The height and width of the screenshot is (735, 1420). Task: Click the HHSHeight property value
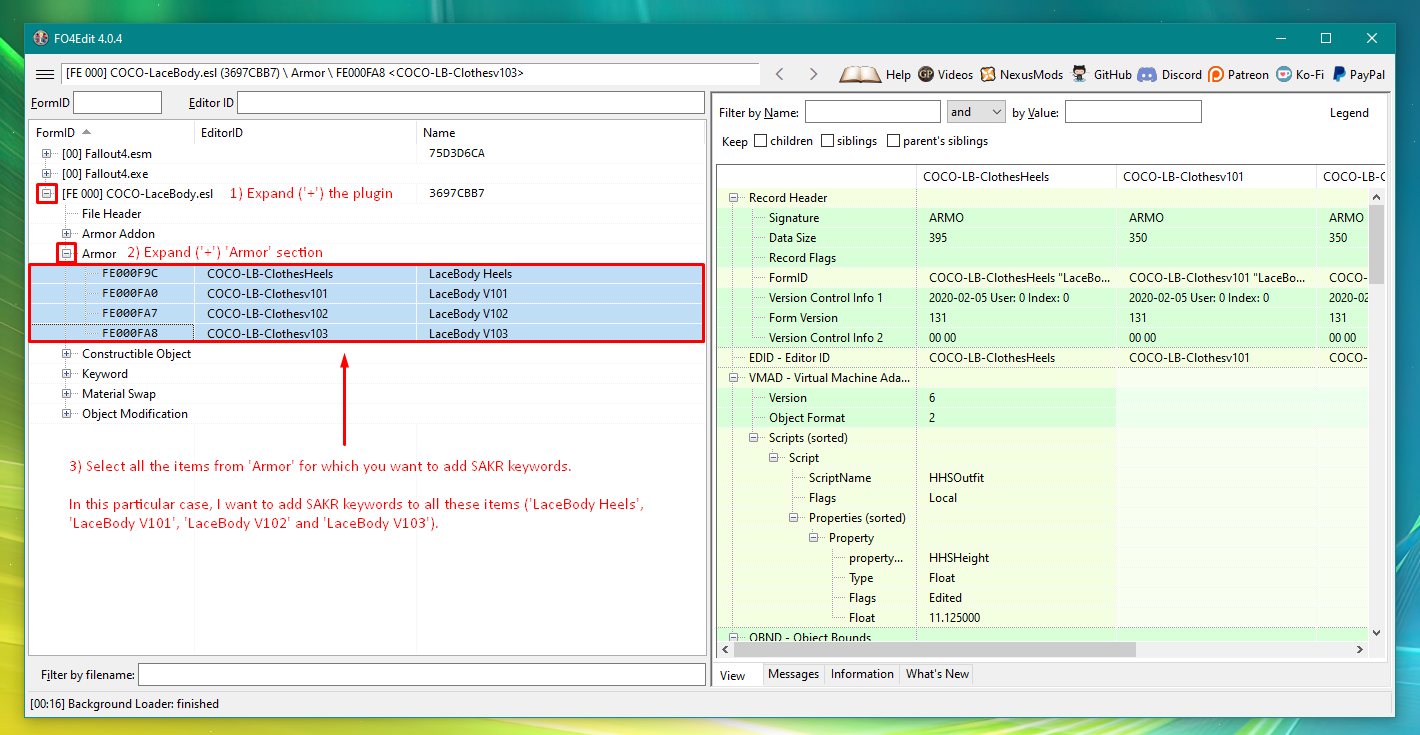[959, 558]
